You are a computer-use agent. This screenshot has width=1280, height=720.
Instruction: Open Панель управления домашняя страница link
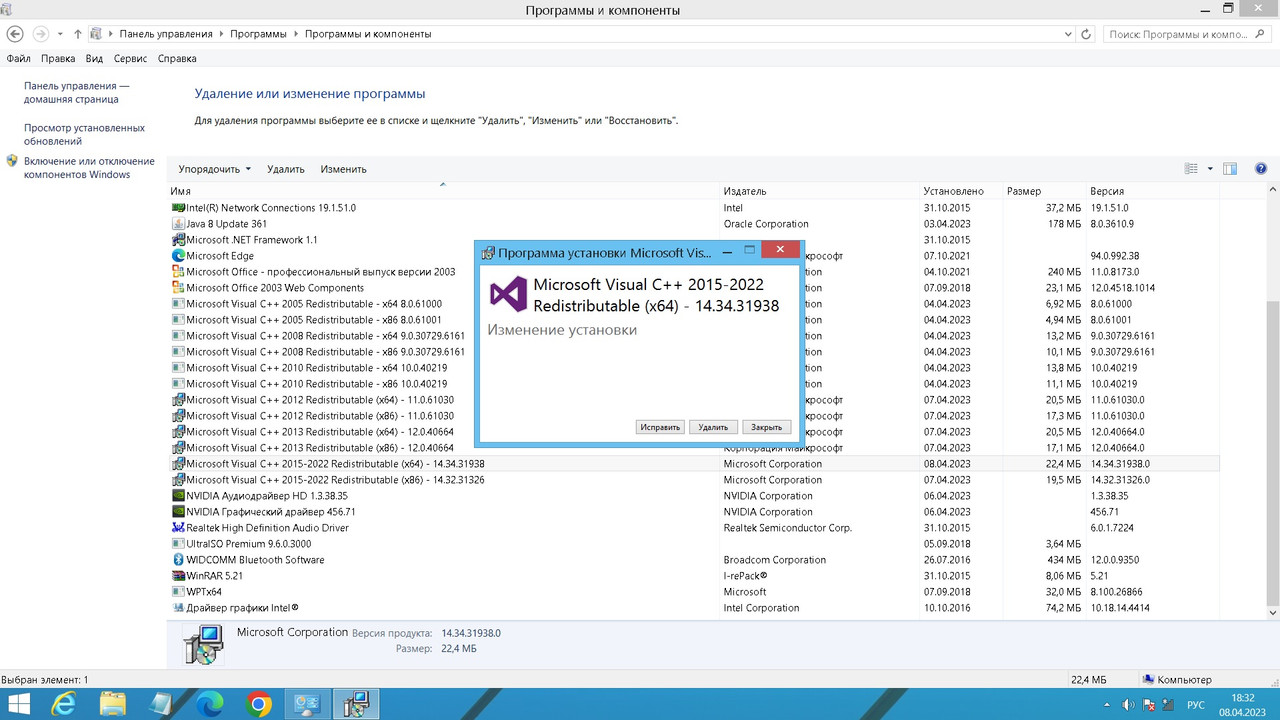click(x=77, y=93)
